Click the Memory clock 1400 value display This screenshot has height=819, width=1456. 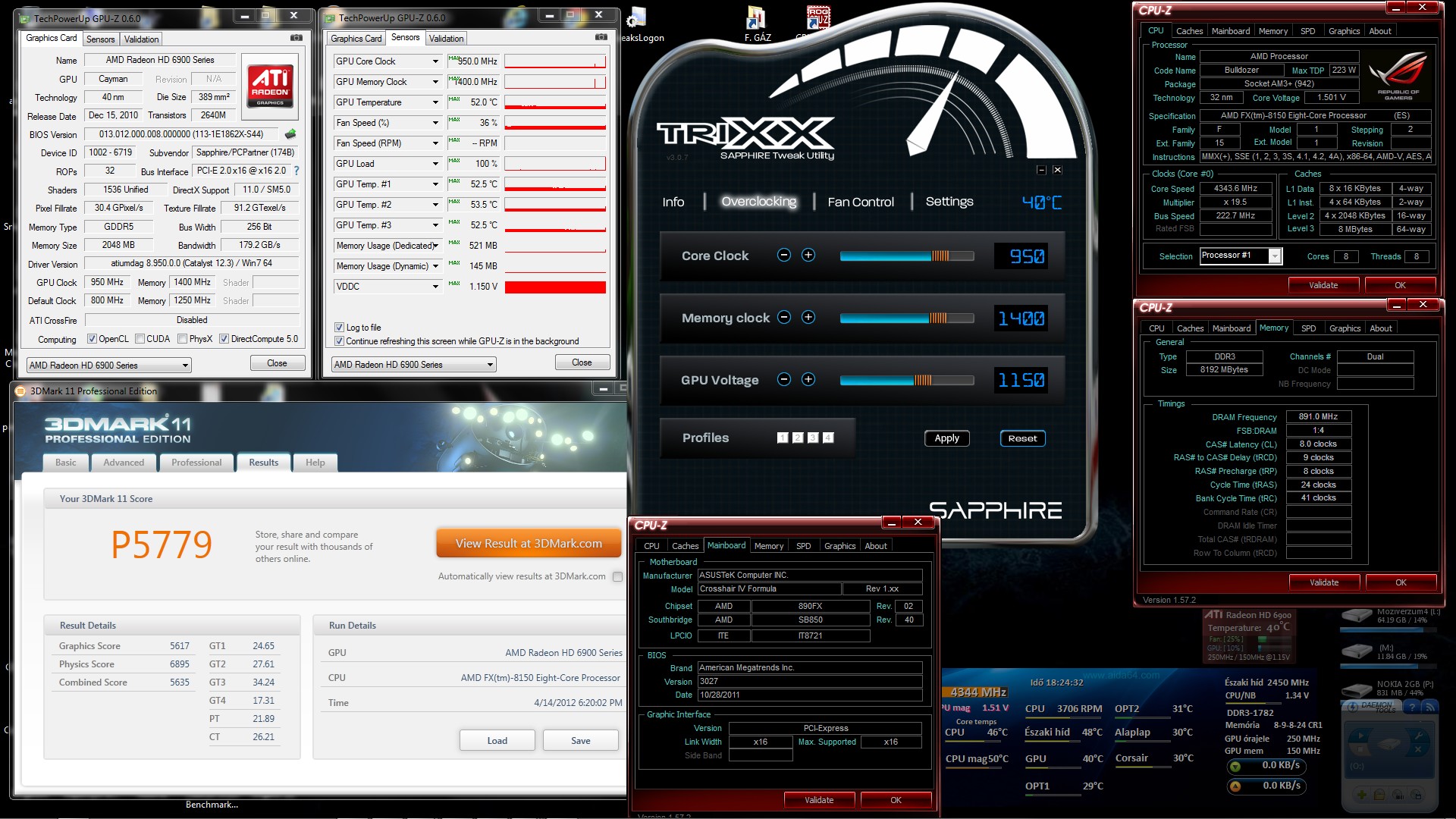[x=1021, y=318]
